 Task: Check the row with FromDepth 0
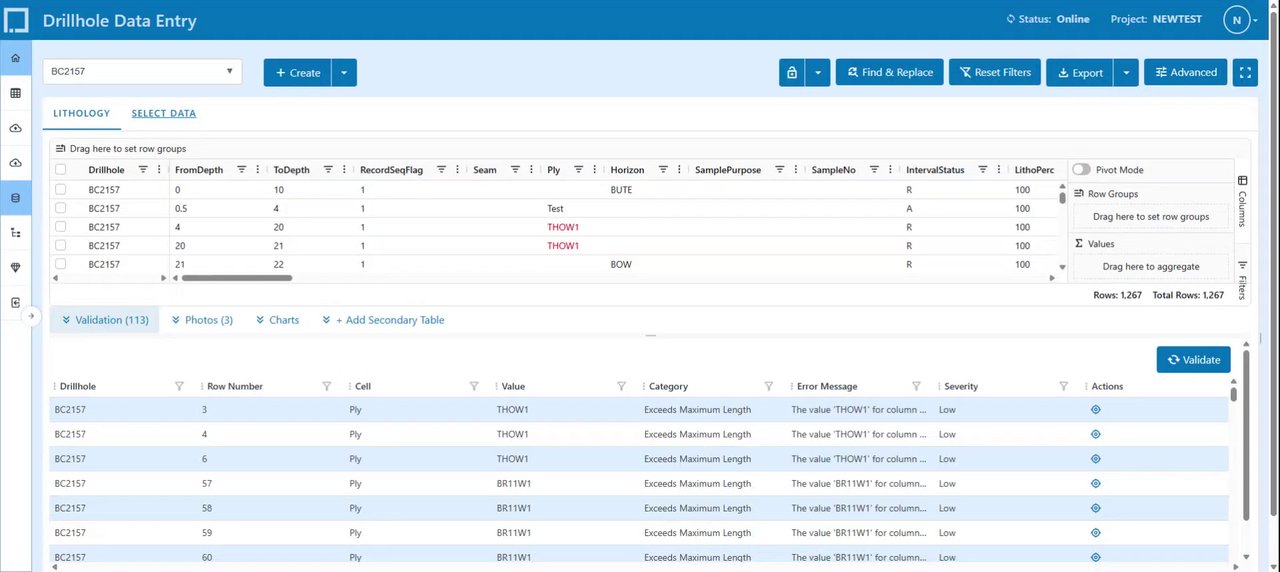tap(61, 189)
